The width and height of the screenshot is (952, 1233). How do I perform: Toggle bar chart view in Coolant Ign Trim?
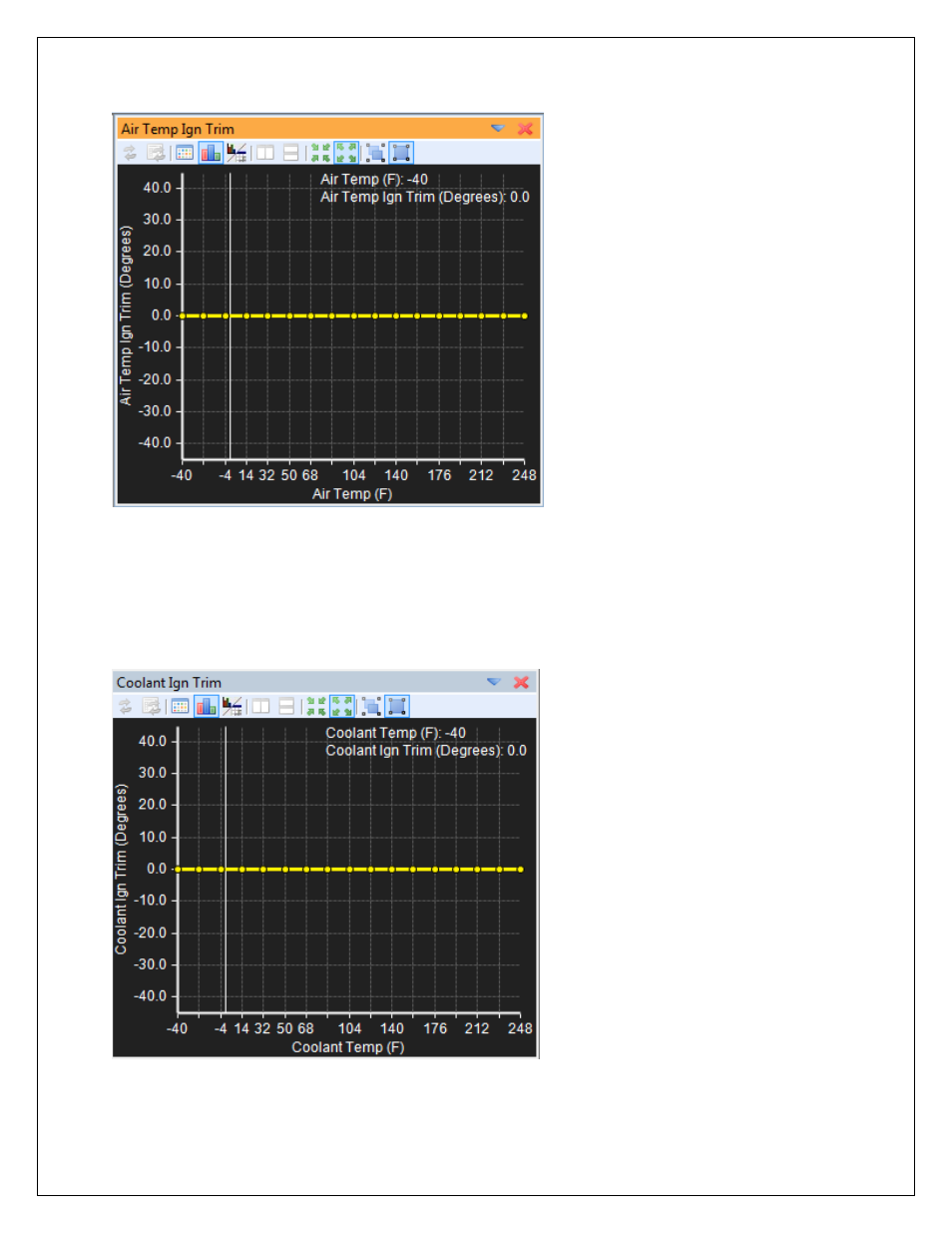tap(207, 706)
